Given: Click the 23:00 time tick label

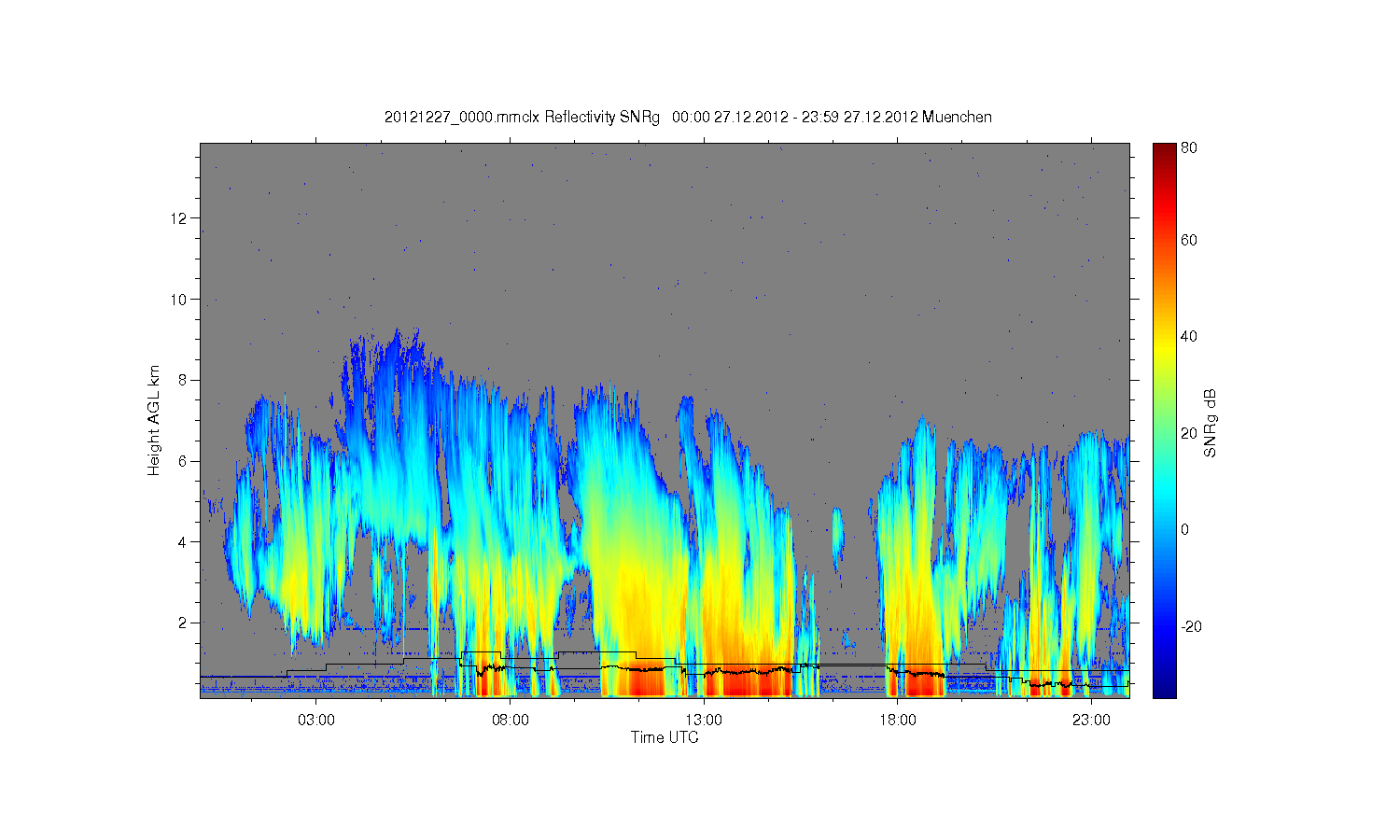Looking at the screenshot, I should (1091, 720).
